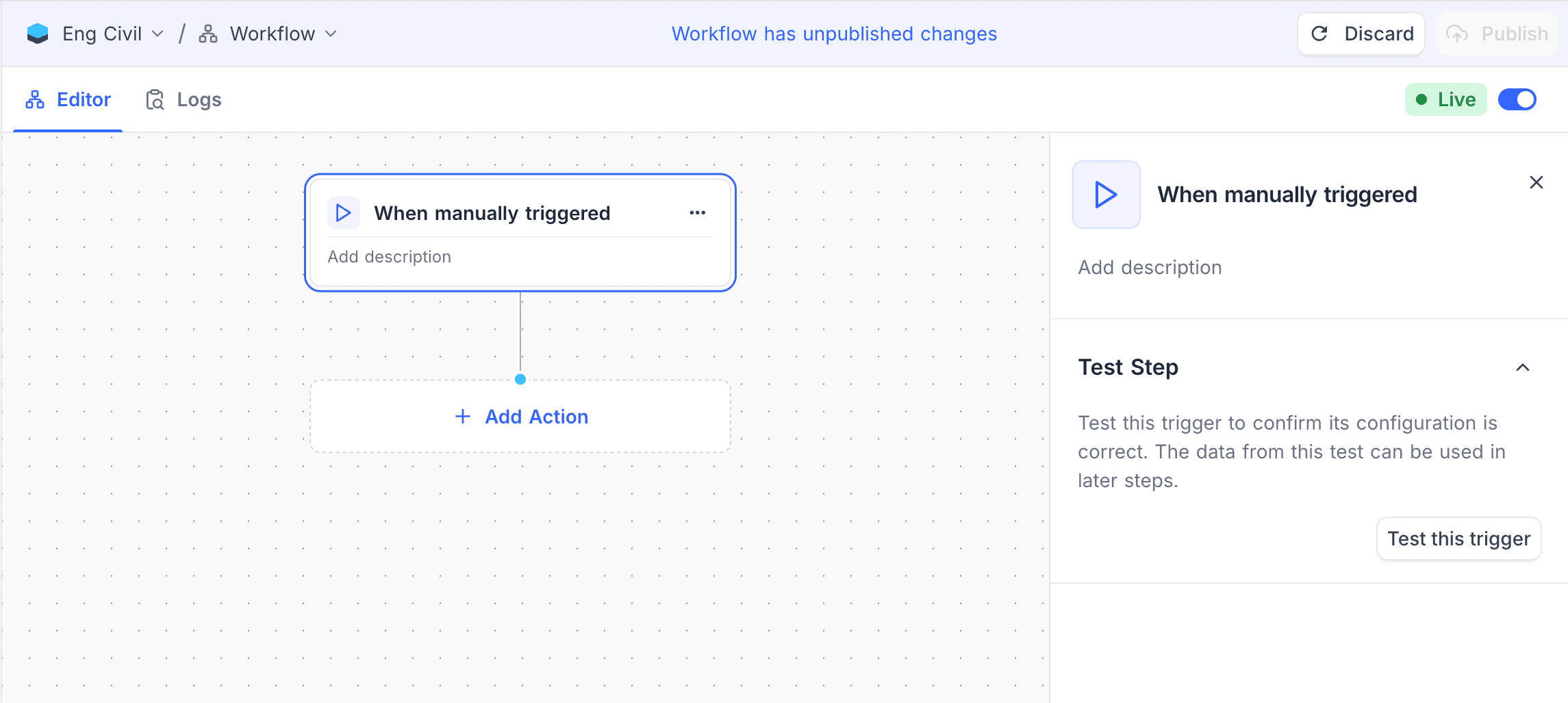The image size is (1568, 703).
Task: Click Add description field in side panel
Action: [1150, 267]
